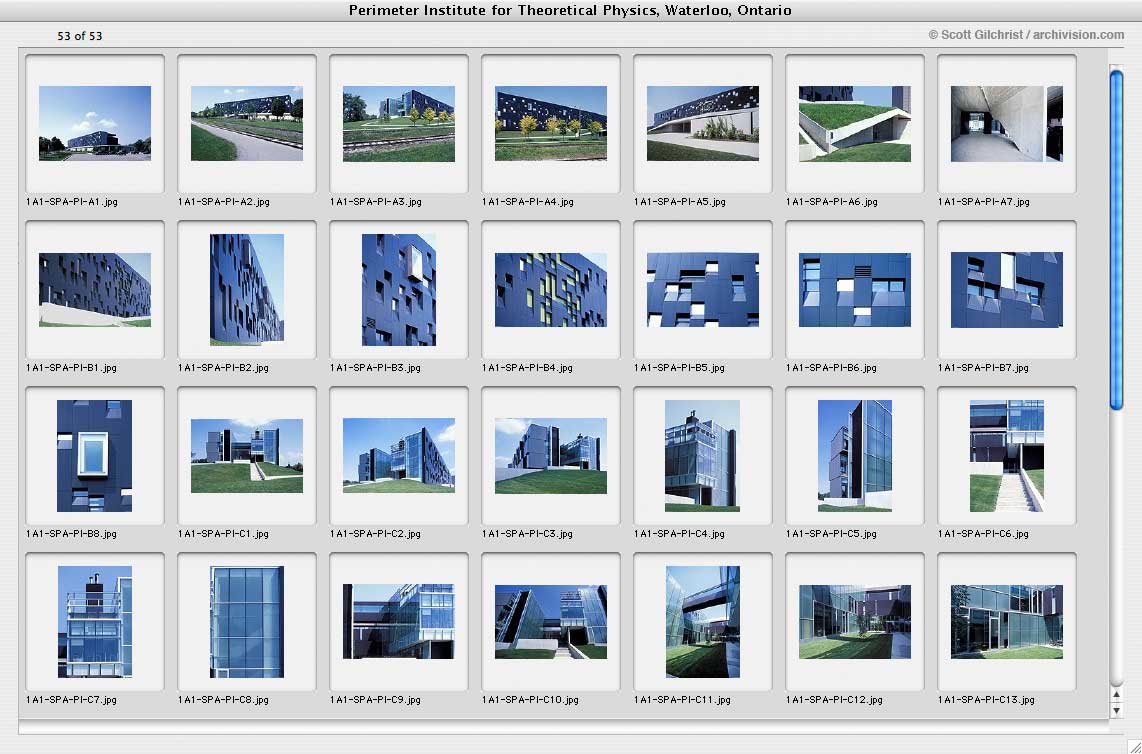Click the scroll up arrow
This screenshot has height=754, width=1142.
point(1116,695)
